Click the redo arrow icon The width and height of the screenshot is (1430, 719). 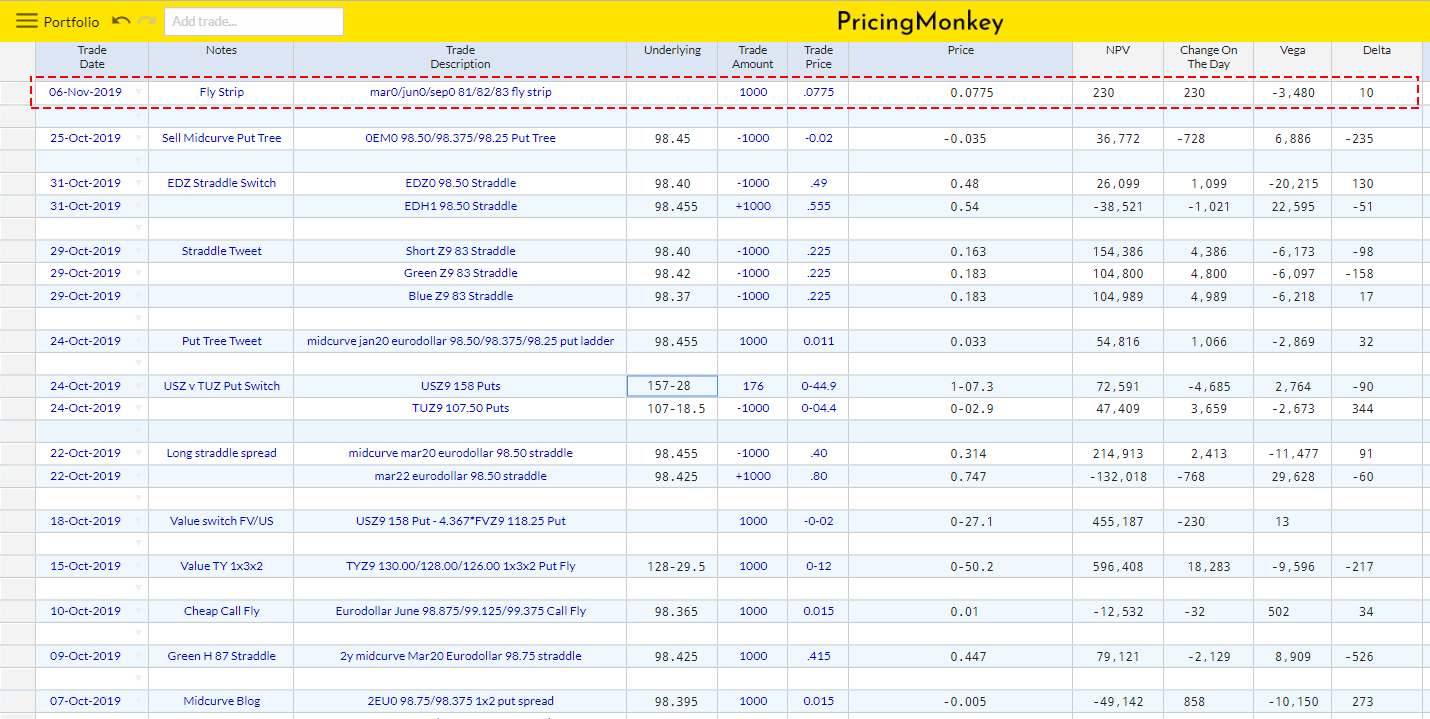[x=146, y=21]
